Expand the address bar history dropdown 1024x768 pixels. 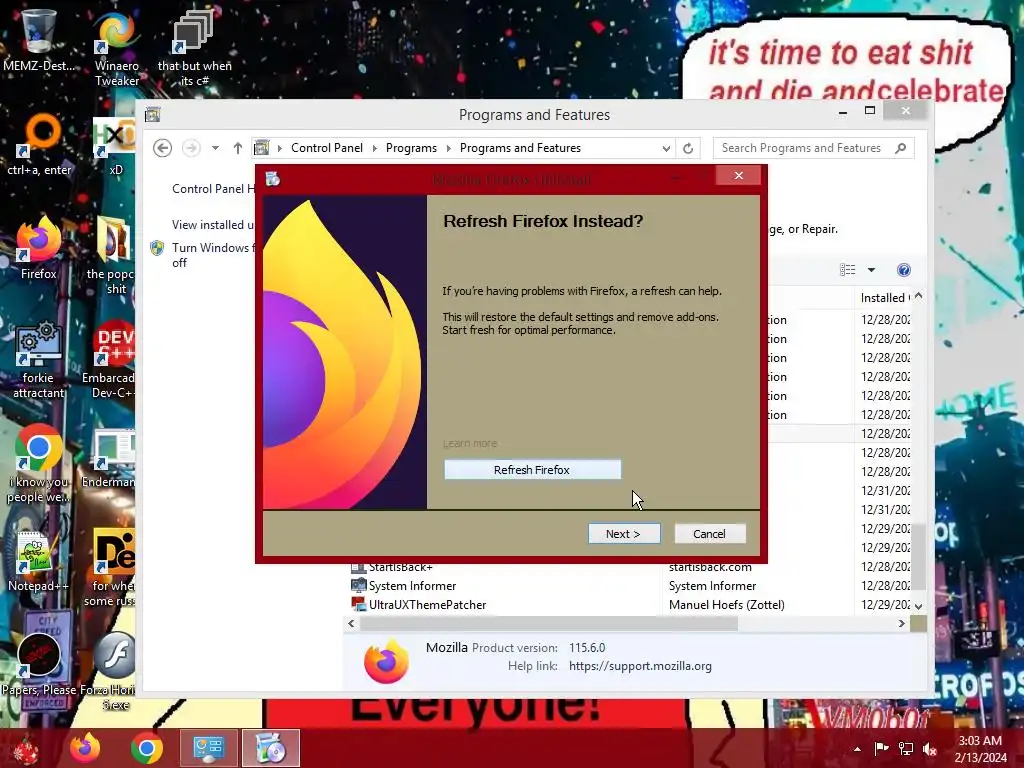665,148
